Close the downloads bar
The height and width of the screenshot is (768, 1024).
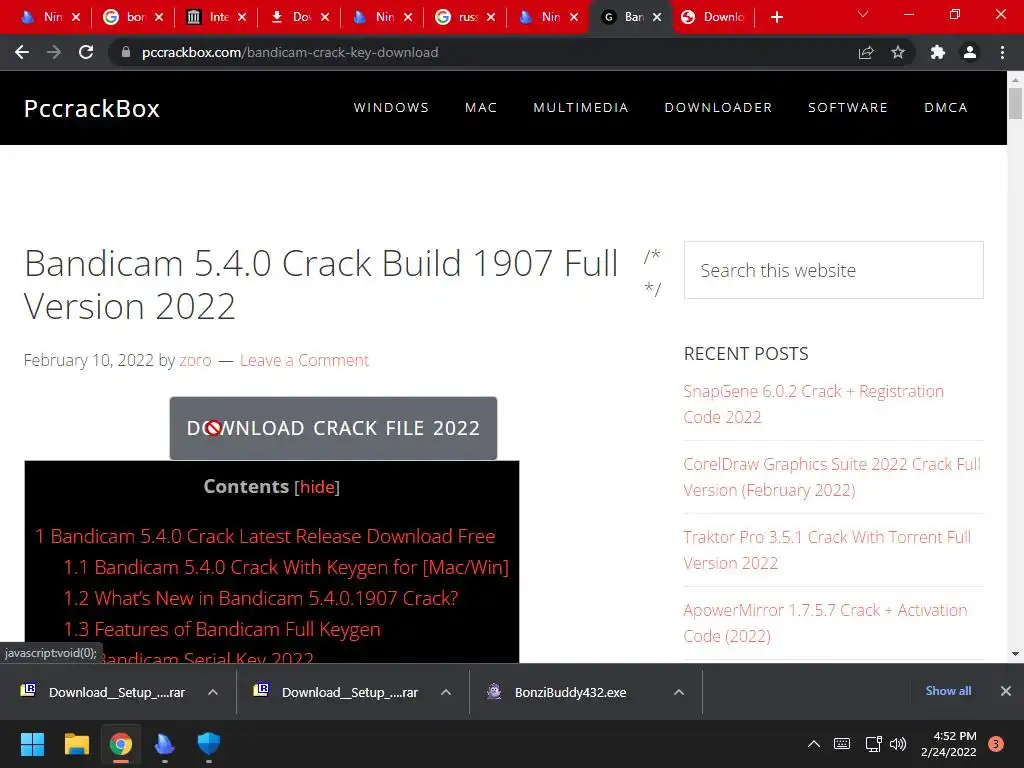[x=1006, y=691]
